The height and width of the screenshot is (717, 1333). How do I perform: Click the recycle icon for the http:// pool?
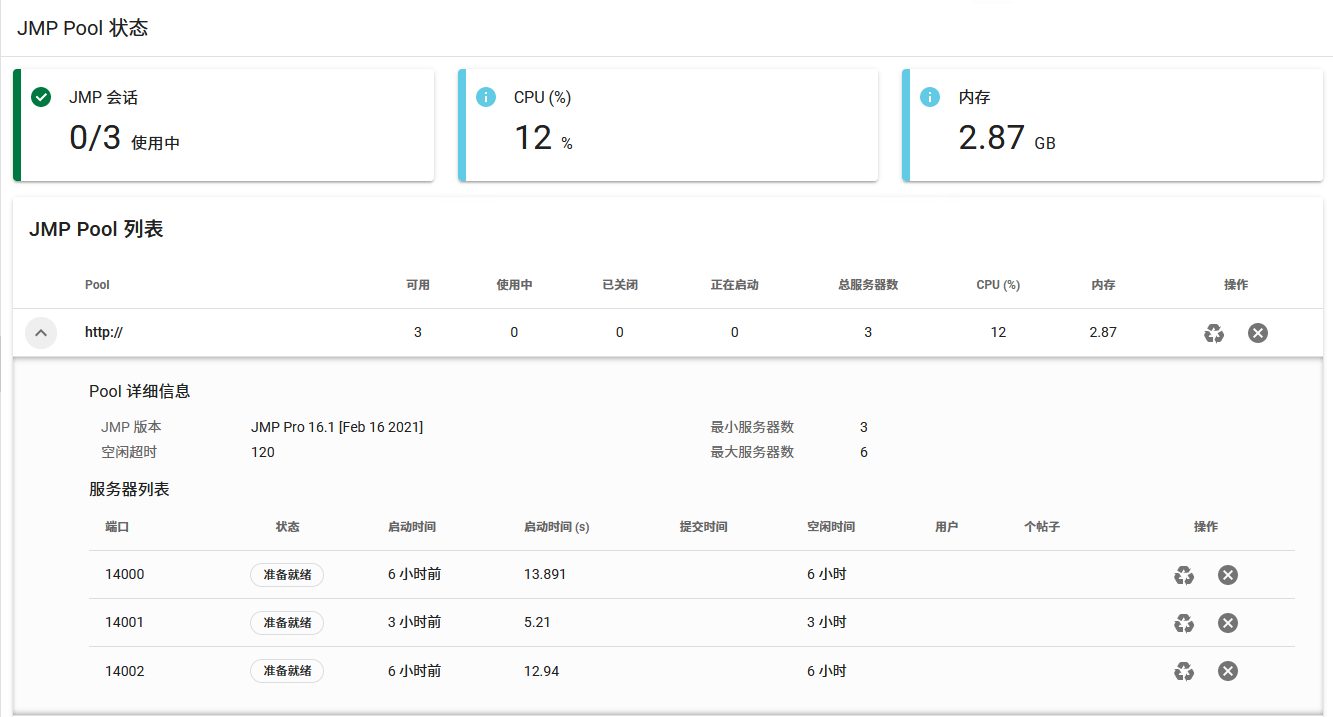1214,333
